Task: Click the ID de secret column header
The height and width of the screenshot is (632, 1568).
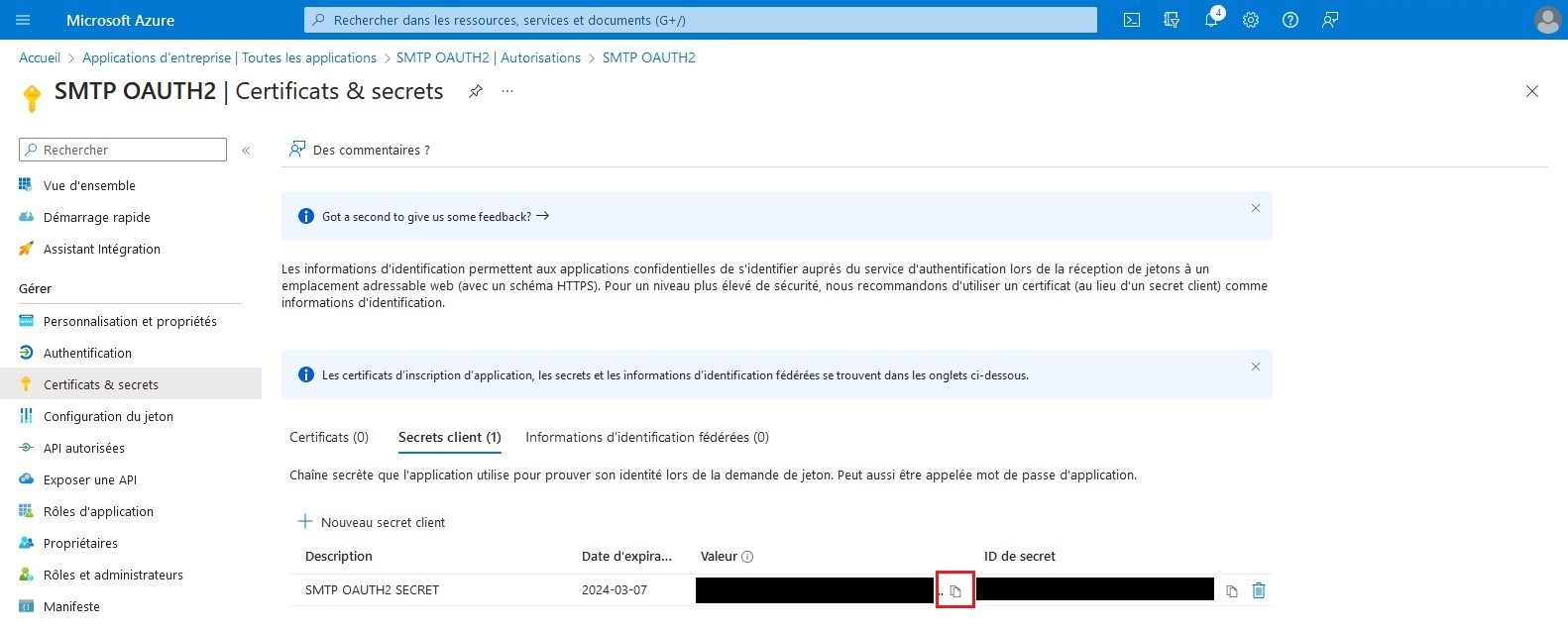Action: click(1020, 556)
